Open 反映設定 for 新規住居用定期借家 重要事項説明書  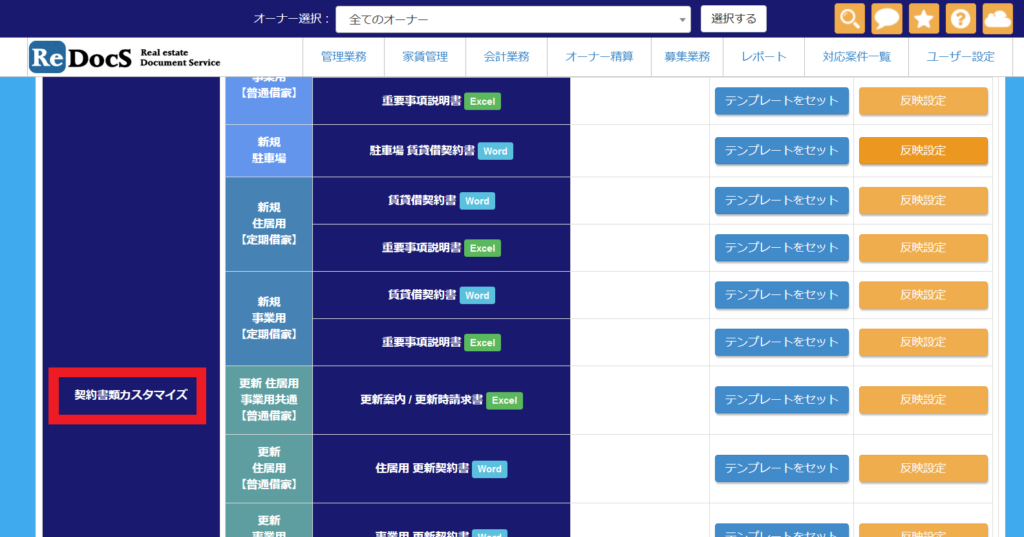point(923,248)
